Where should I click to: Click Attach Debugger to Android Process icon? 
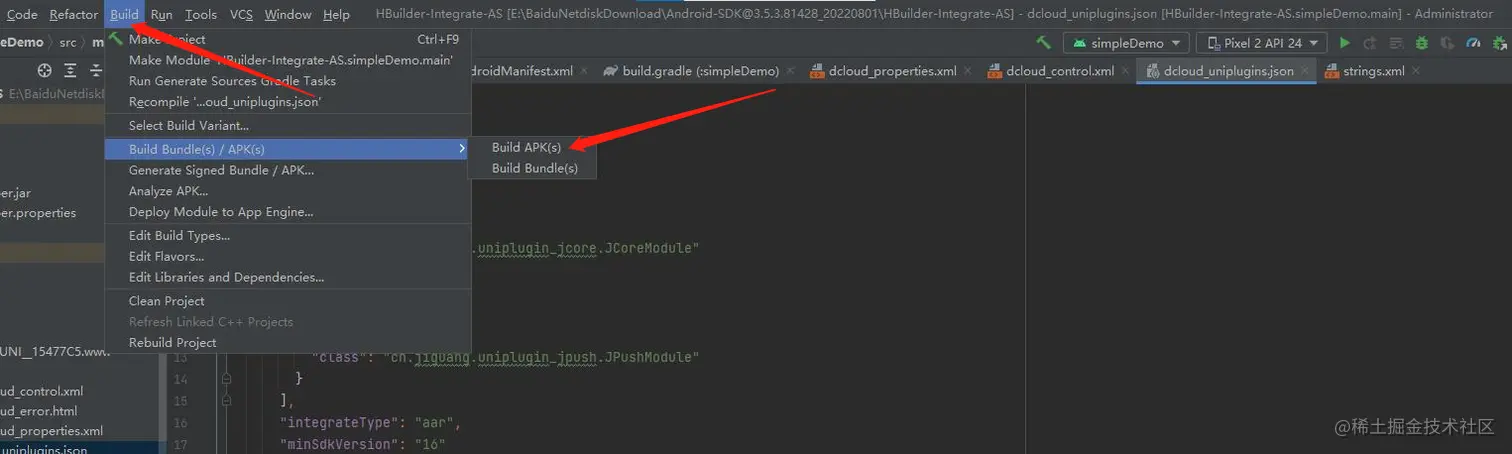(1499, 43)
